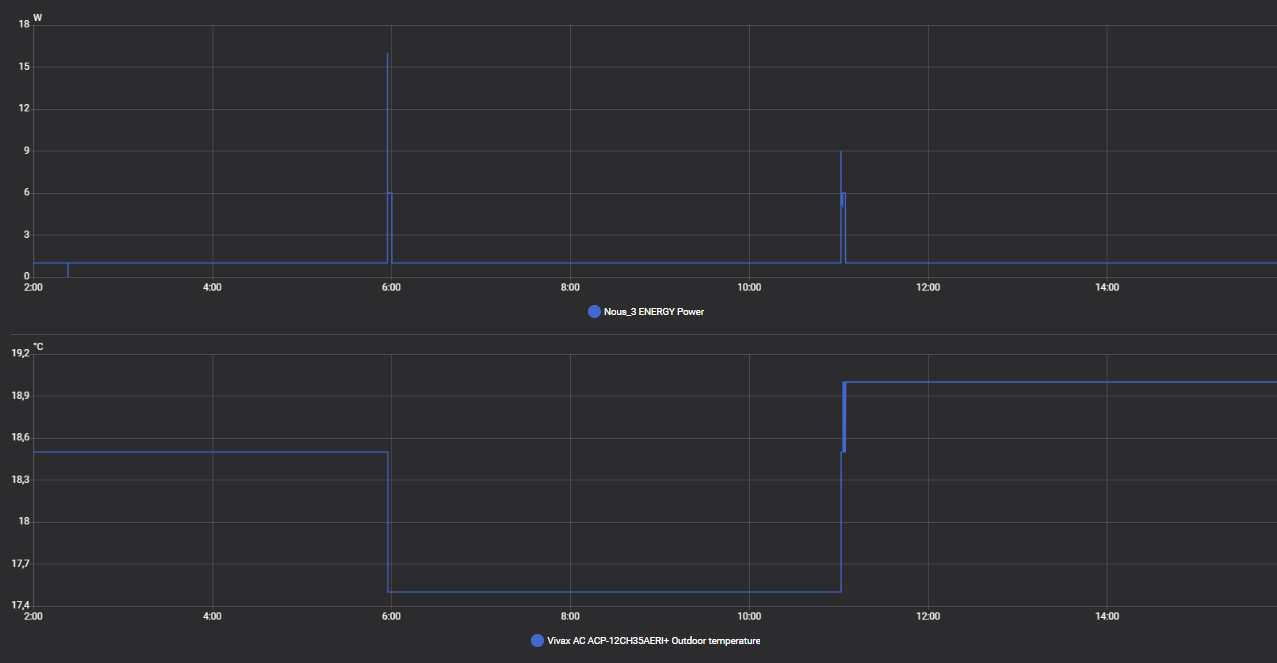Click the 17.5 °C temperature line at 8:00
This screenshot has height=663, width=1277.
(570, 592)
